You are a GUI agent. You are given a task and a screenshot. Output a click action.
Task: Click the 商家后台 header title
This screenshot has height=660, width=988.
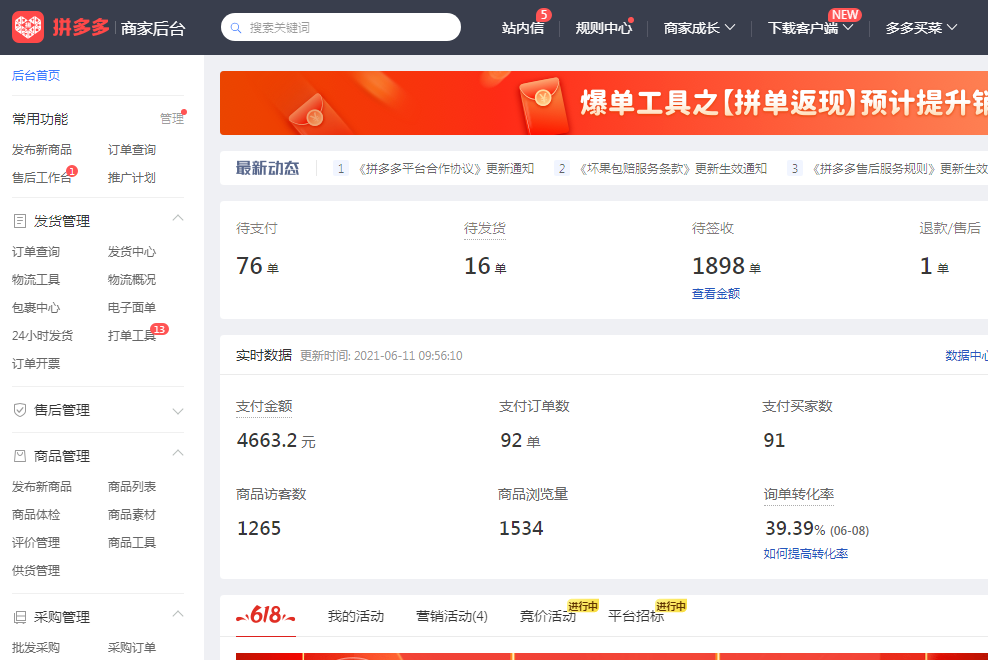click(x=153, y=28)
